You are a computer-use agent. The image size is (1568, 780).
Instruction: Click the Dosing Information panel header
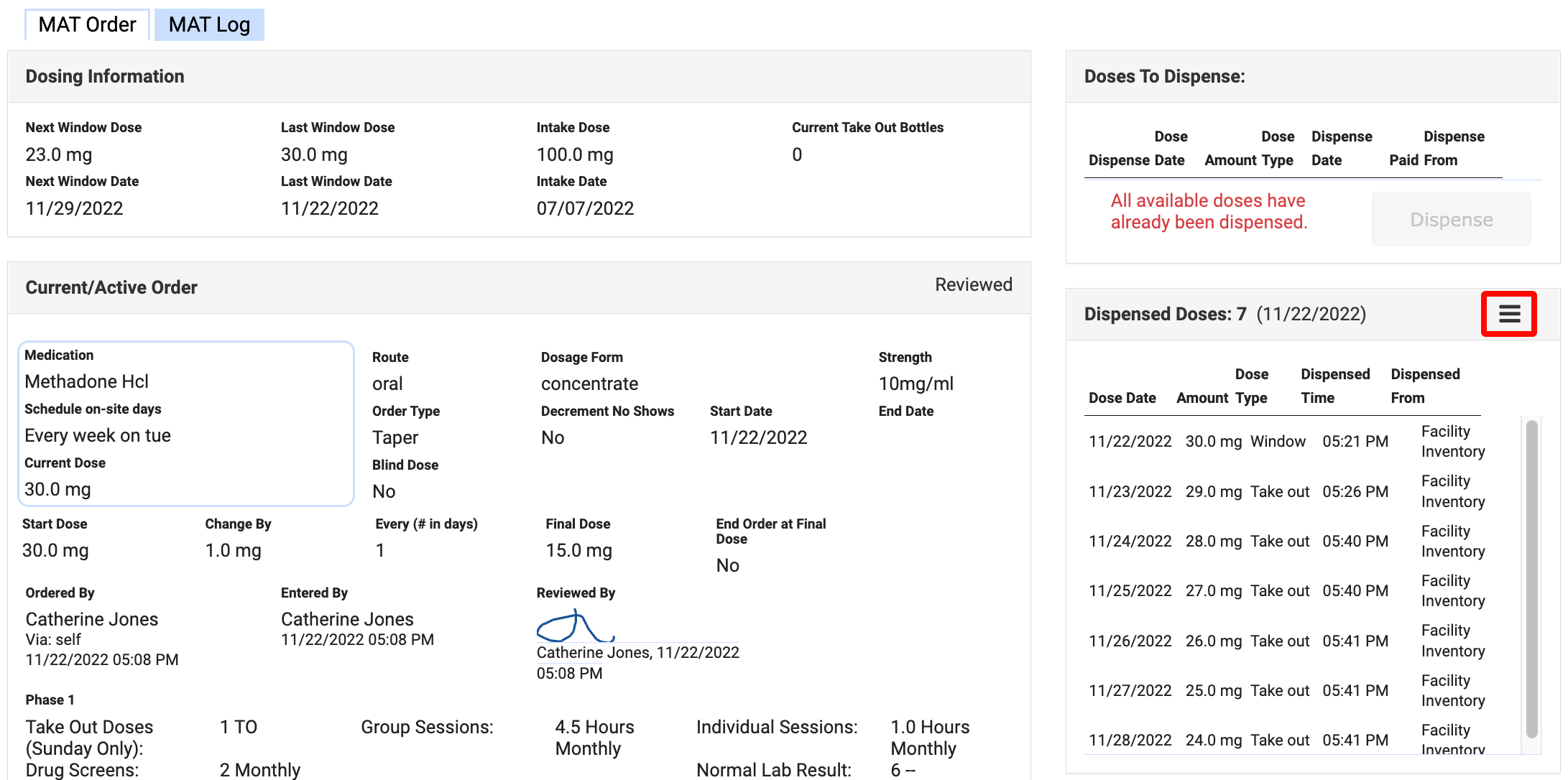[x=105, y=76]
